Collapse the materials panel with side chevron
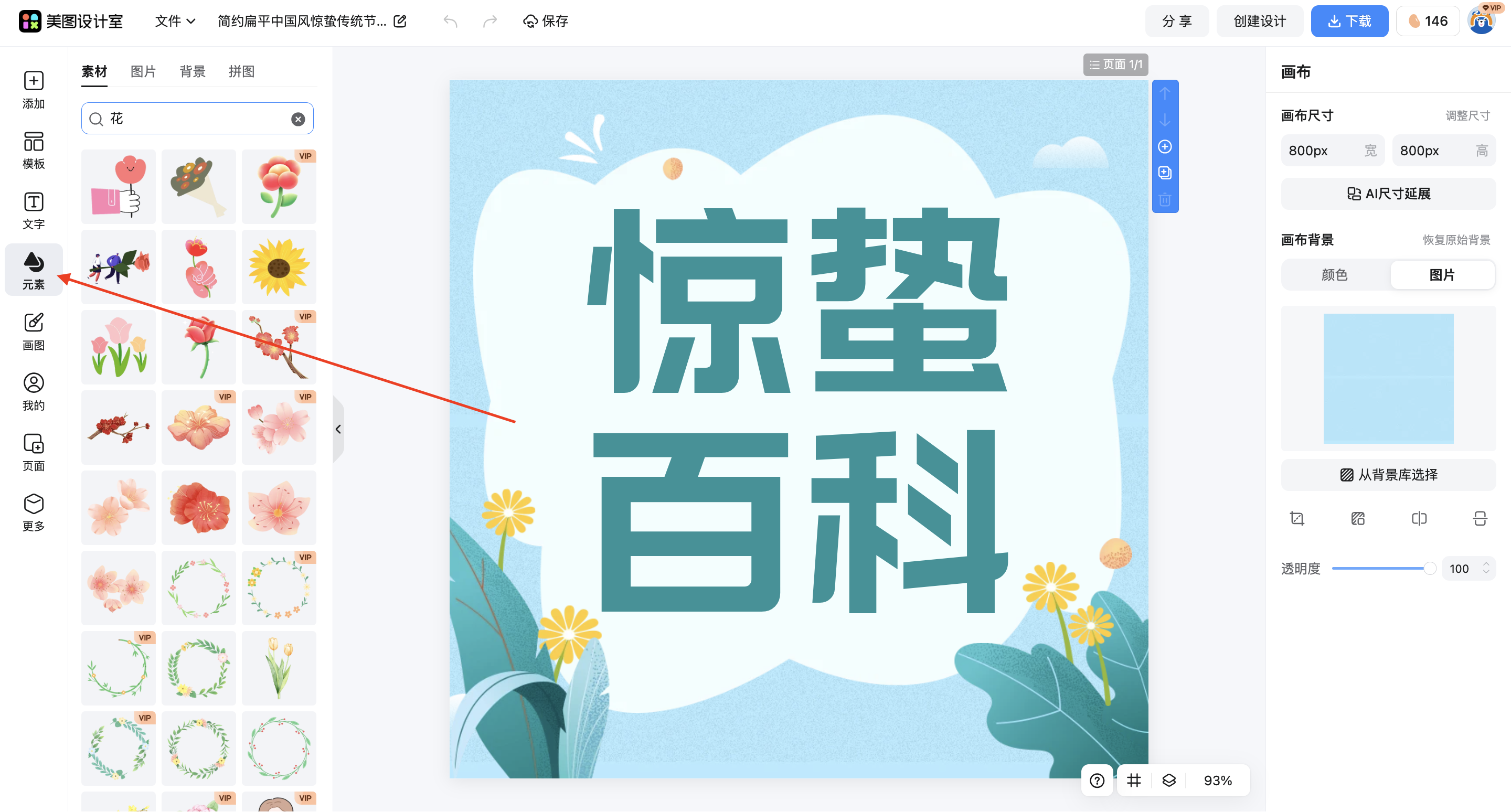Viewport: 1511px width, 812px height. (x=338, y=429)
